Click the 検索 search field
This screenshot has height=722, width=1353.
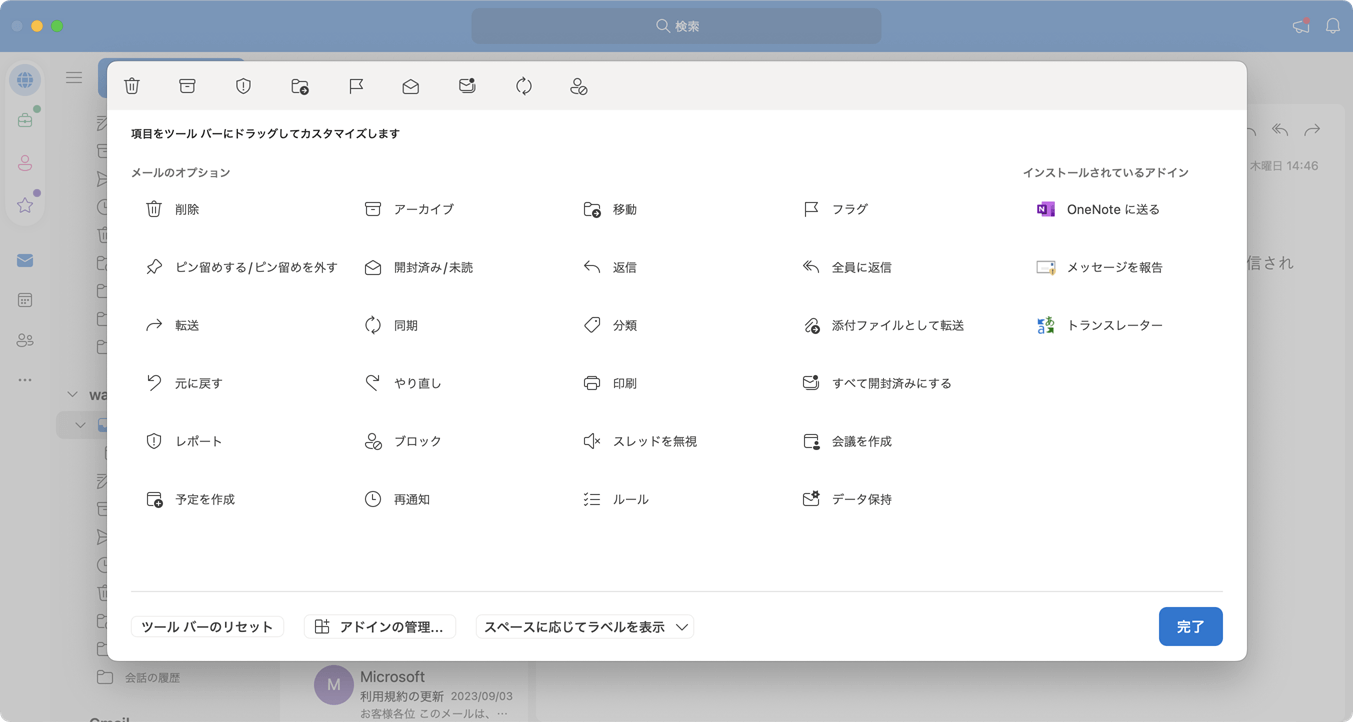click(677, 26)
